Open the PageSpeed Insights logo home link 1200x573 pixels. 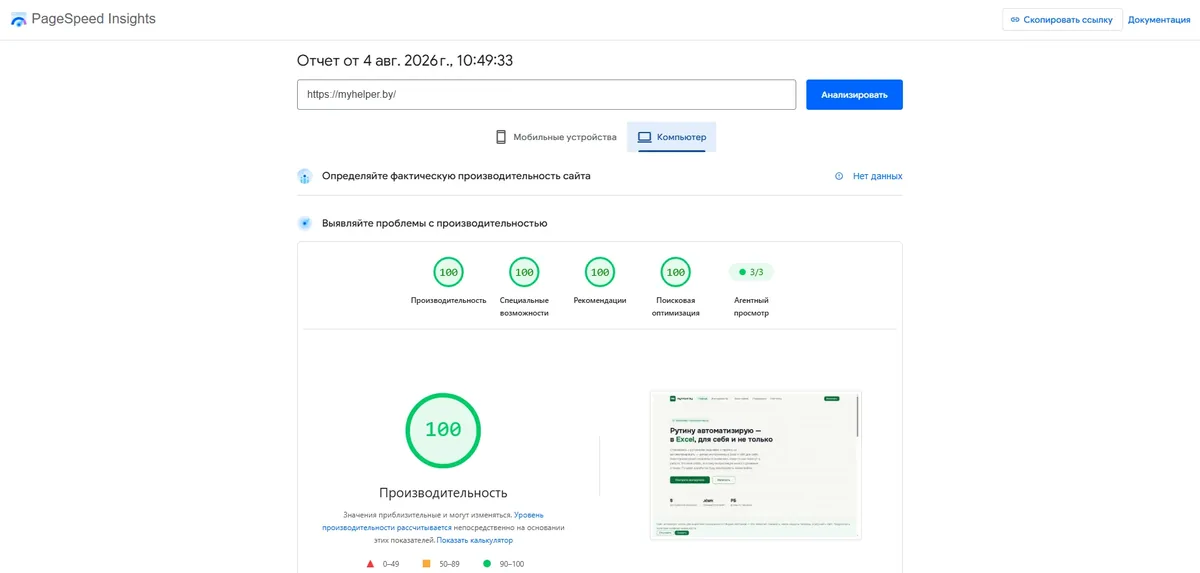click(x=83, y=19)
